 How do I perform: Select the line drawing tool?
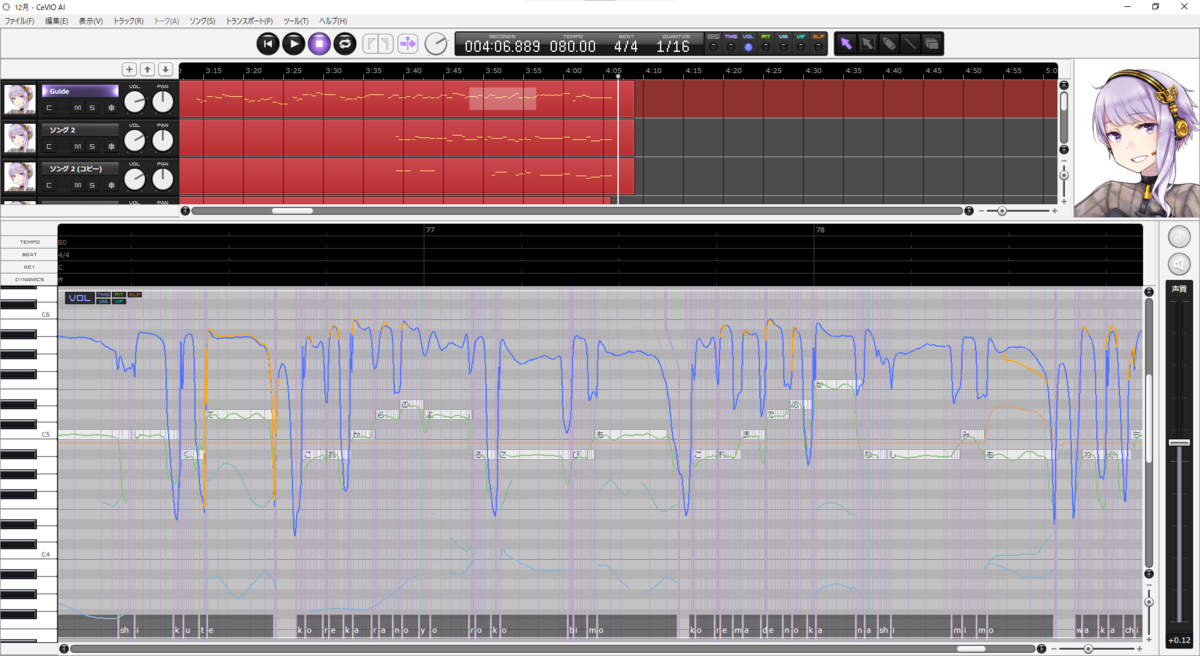[909, 43]
